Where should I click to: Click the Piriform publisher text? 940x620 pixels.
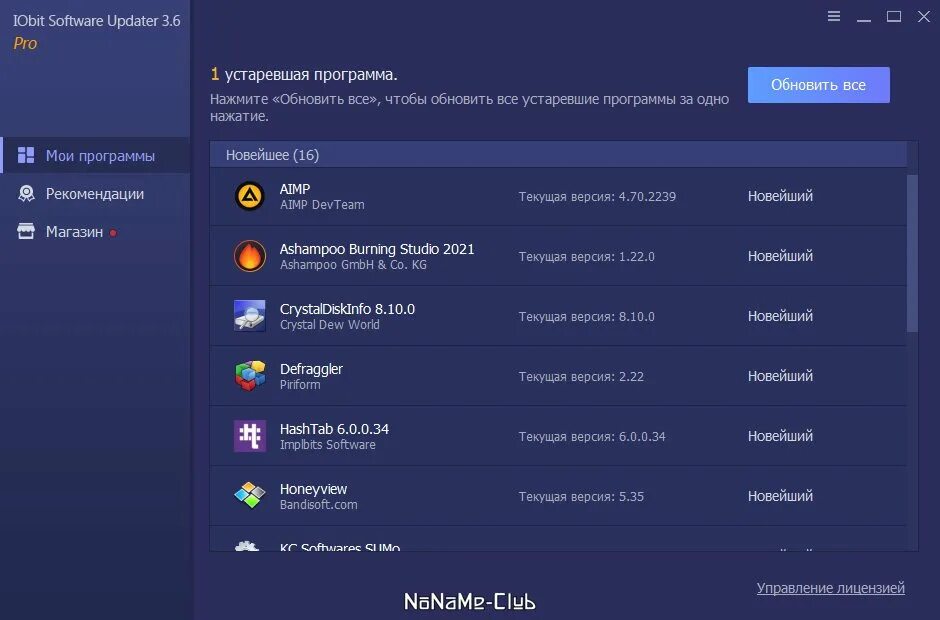pyautogui.click(x=300, y=384)
